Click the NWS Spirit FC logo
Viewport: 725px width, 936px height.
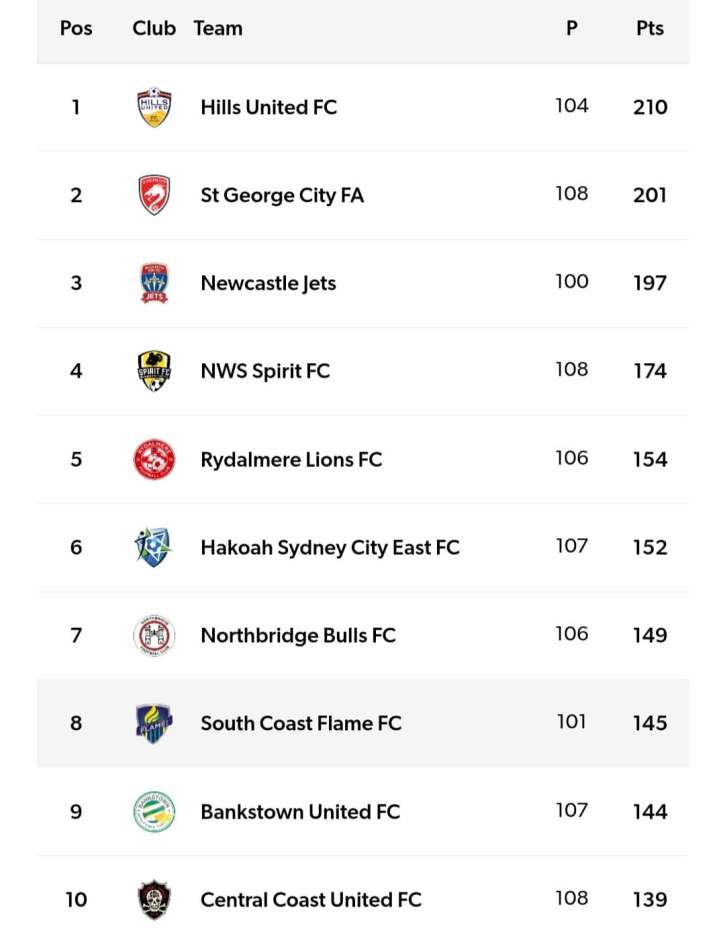pyautogui.click(x=154, y=371)
